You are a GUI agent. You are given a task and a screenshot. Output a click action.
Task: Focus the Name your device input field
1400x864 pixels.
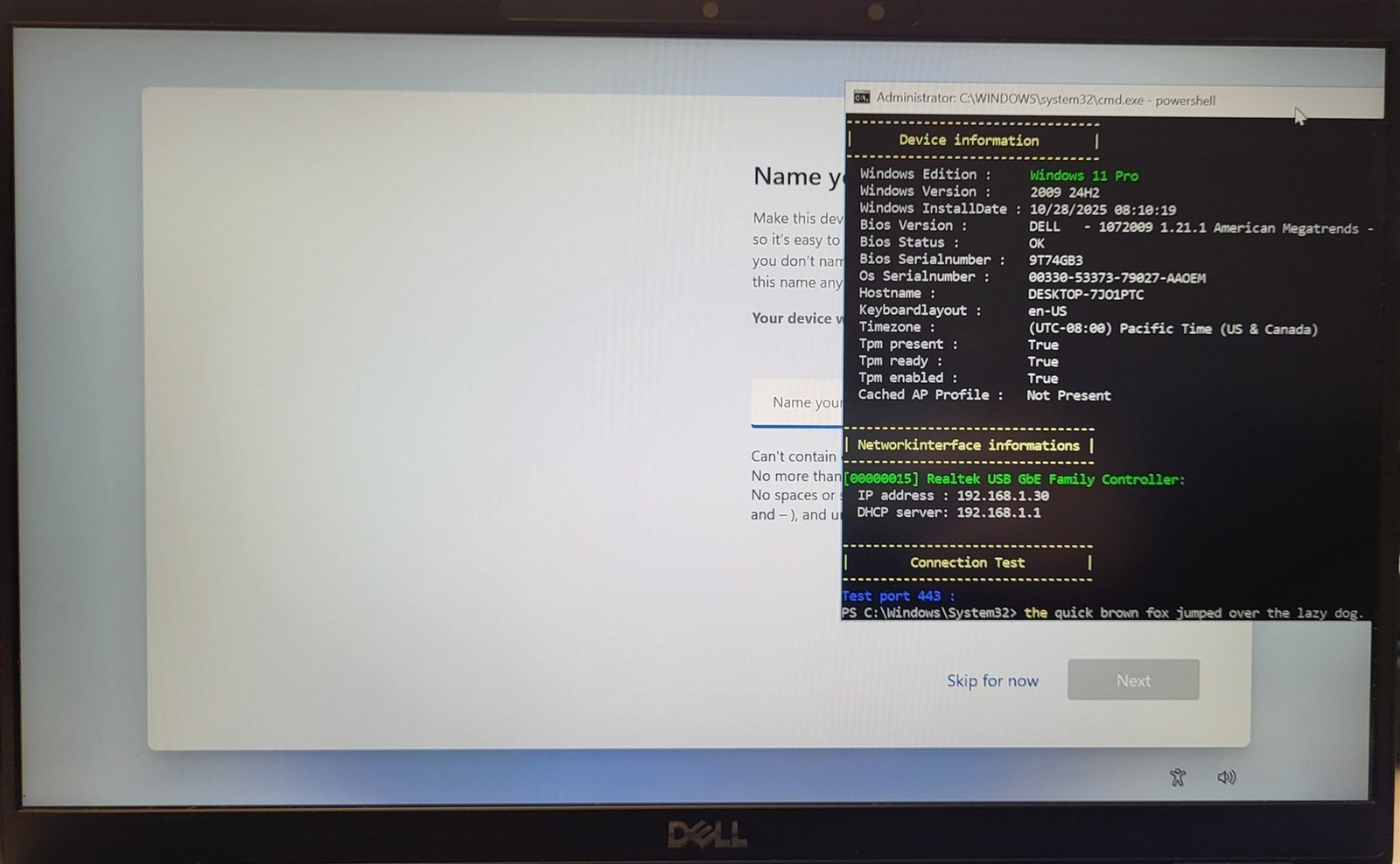pyautogui.click(x=797, y=402)
